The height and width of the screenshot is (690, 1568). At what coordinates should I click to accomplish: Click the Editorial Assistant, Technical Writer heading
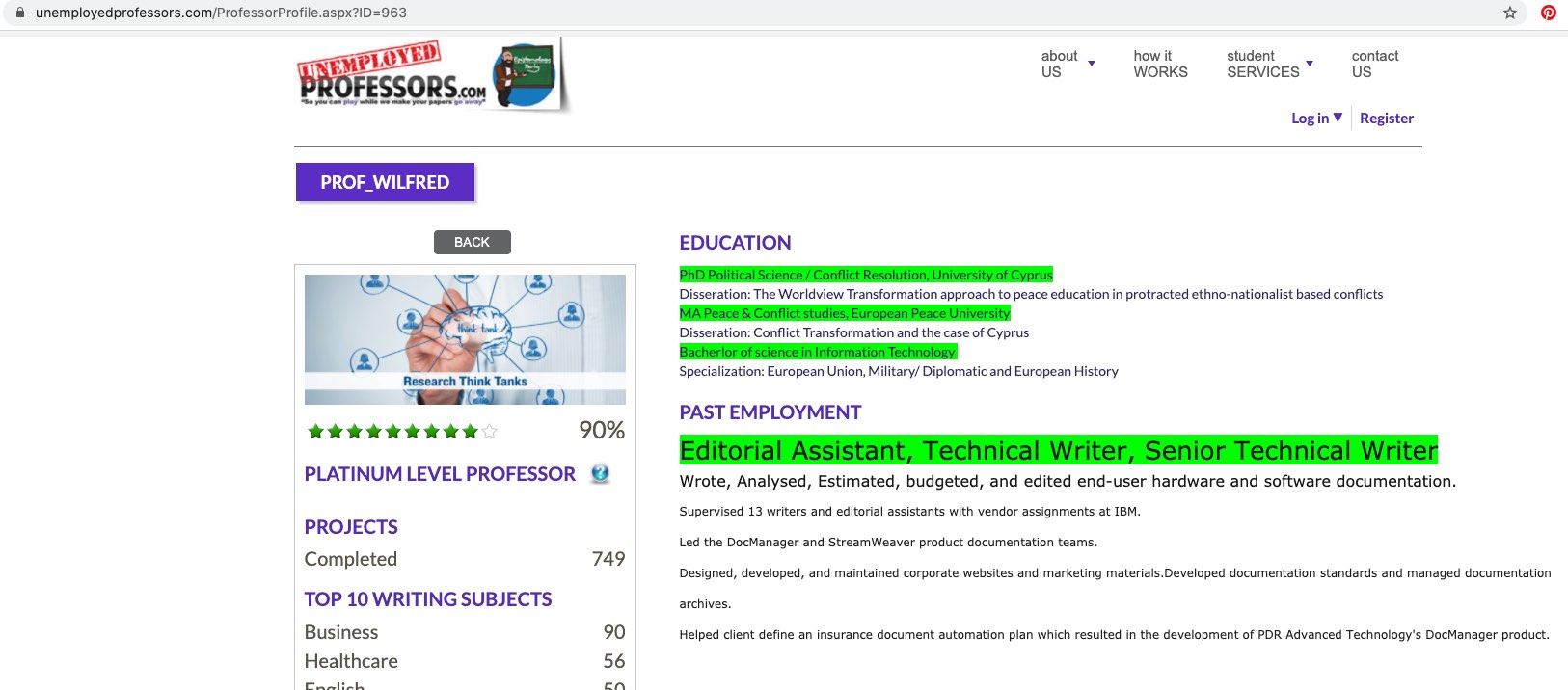pyautogui.click(x=1058, y=450)
